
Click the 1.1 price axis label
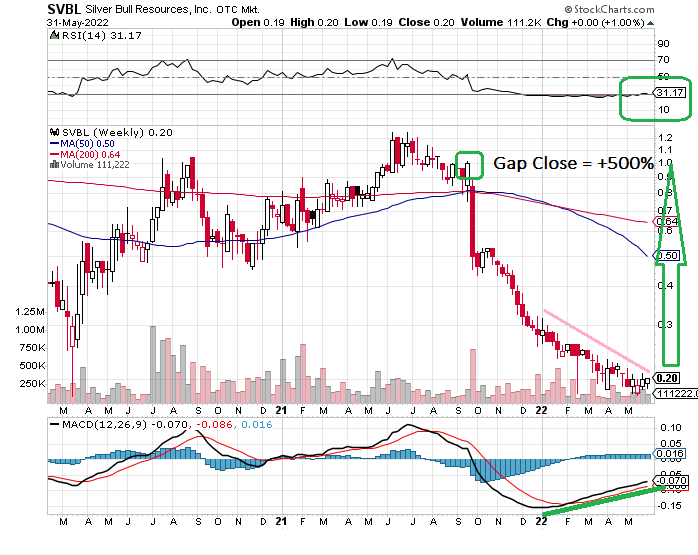tap(666, 150)
